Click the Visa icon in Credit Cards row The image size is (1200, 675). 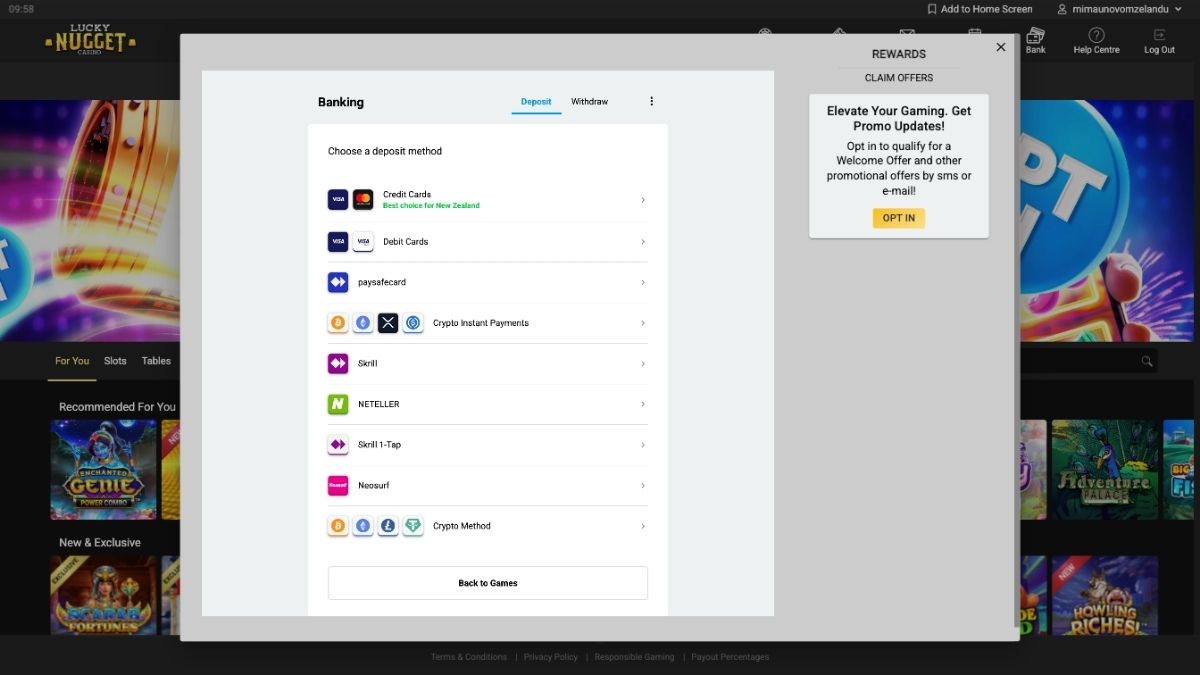(338, 200)
